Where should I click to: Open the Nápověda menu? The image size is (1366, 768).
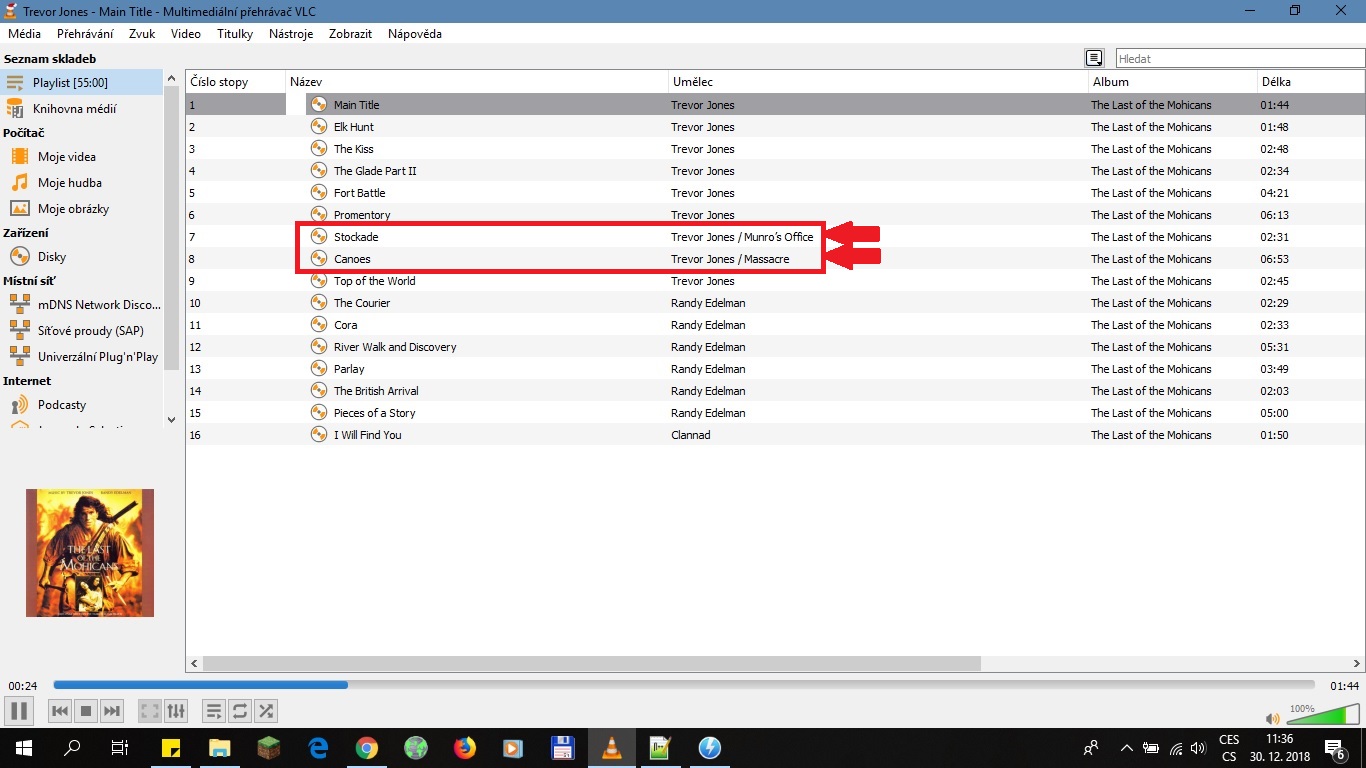tap(415, 34)
